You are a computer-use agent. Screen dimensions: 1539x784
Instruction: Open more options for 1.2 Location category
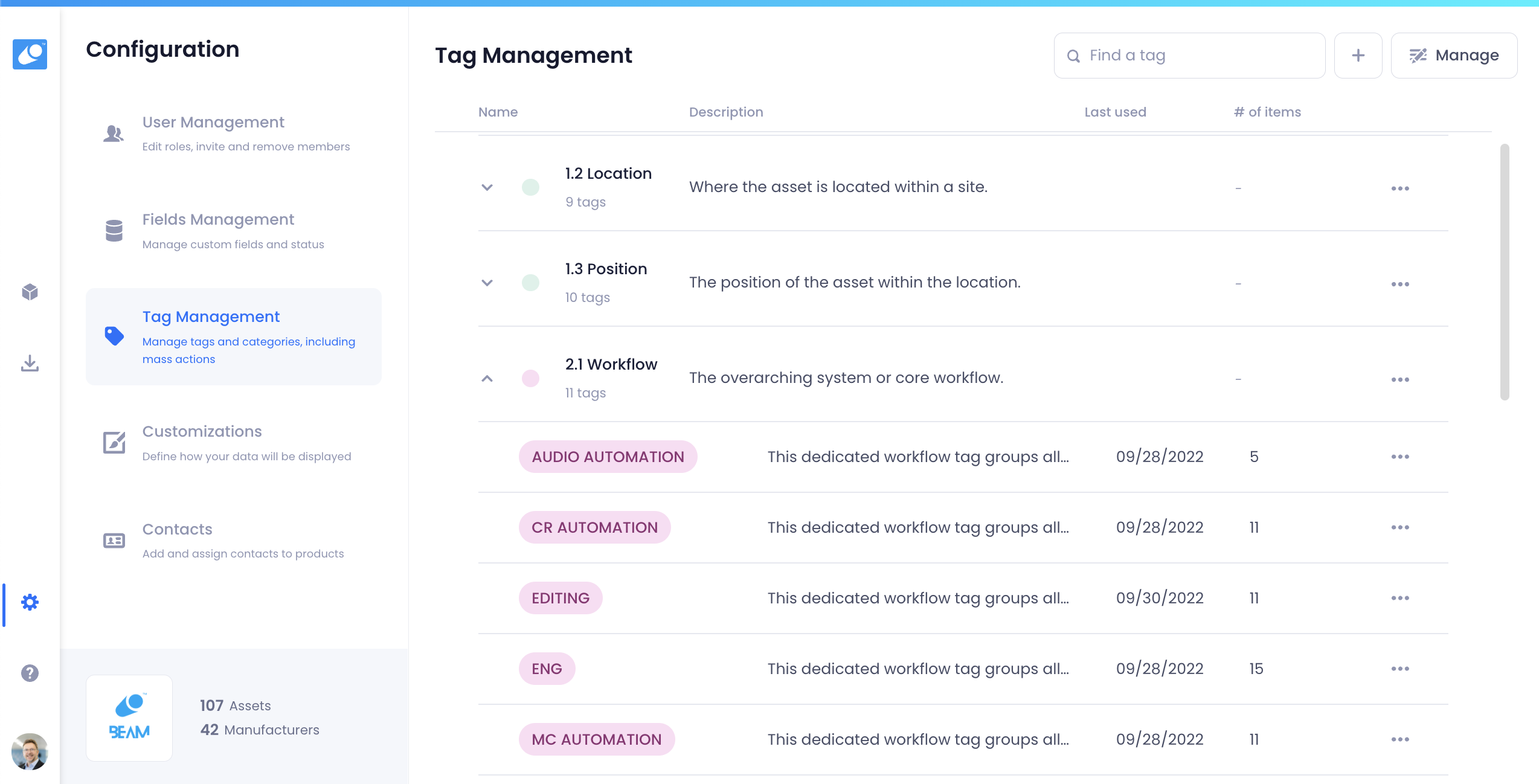tap(1399, 188)
